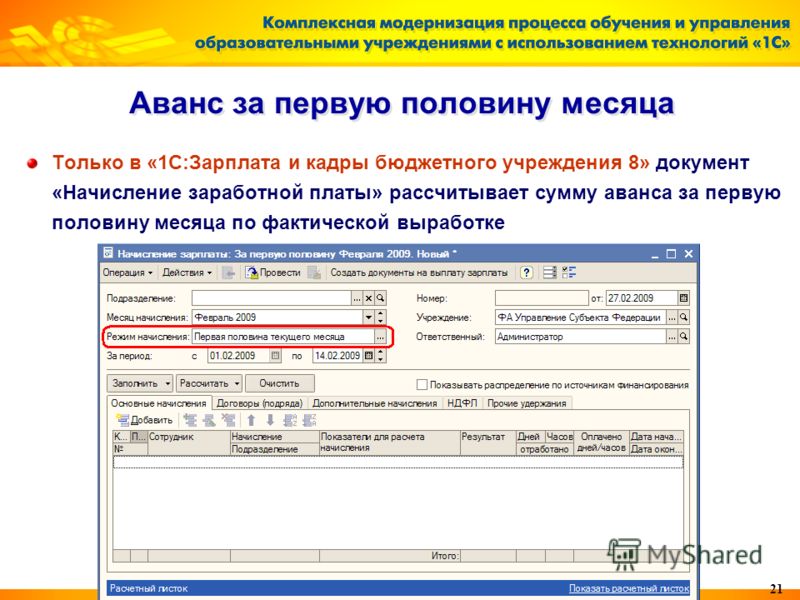Click the Очистить button
This screenshot has width=800, height=600.
coord(279,384)
